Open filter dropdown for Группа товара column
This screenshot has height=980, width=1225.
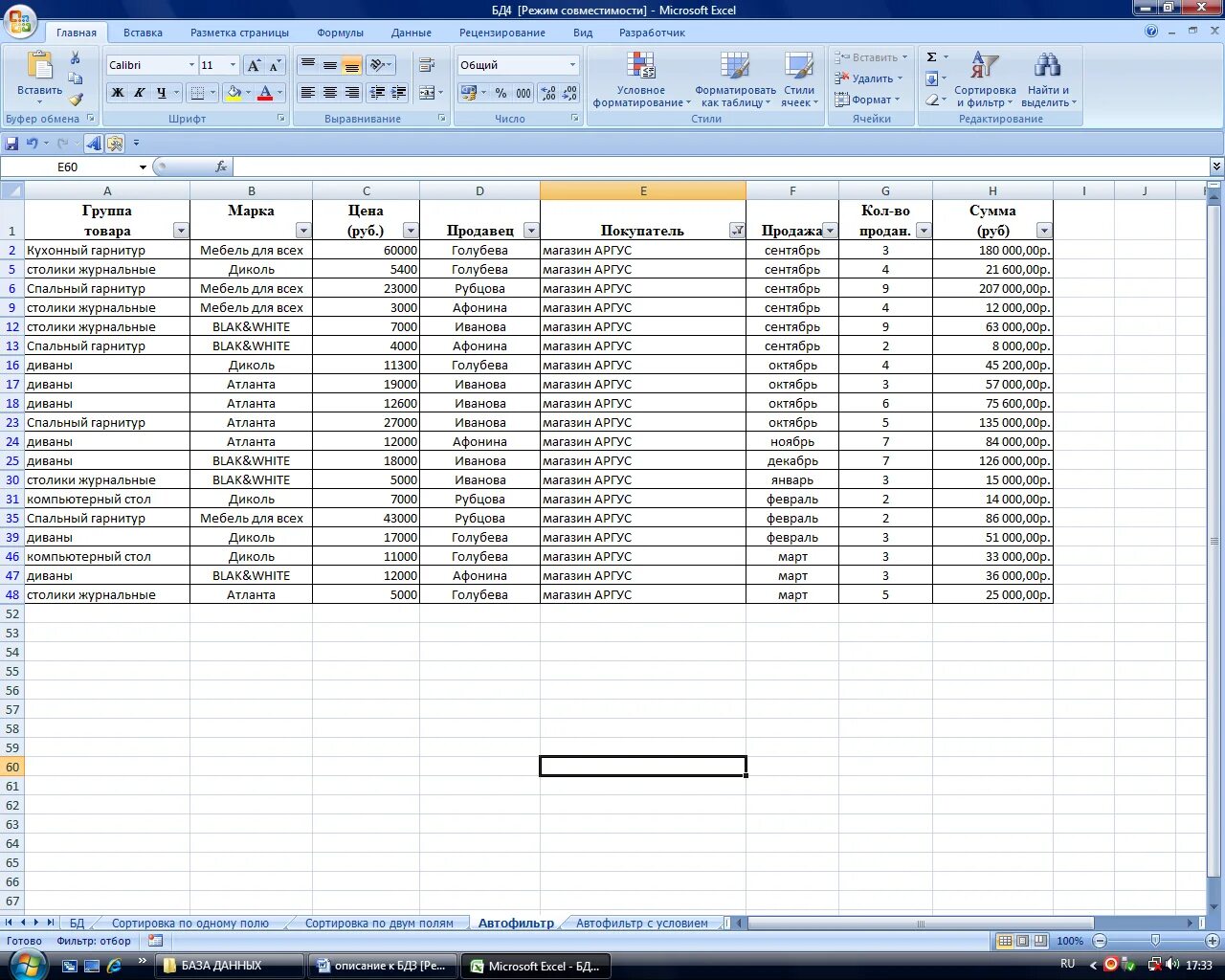pos(180,231)
